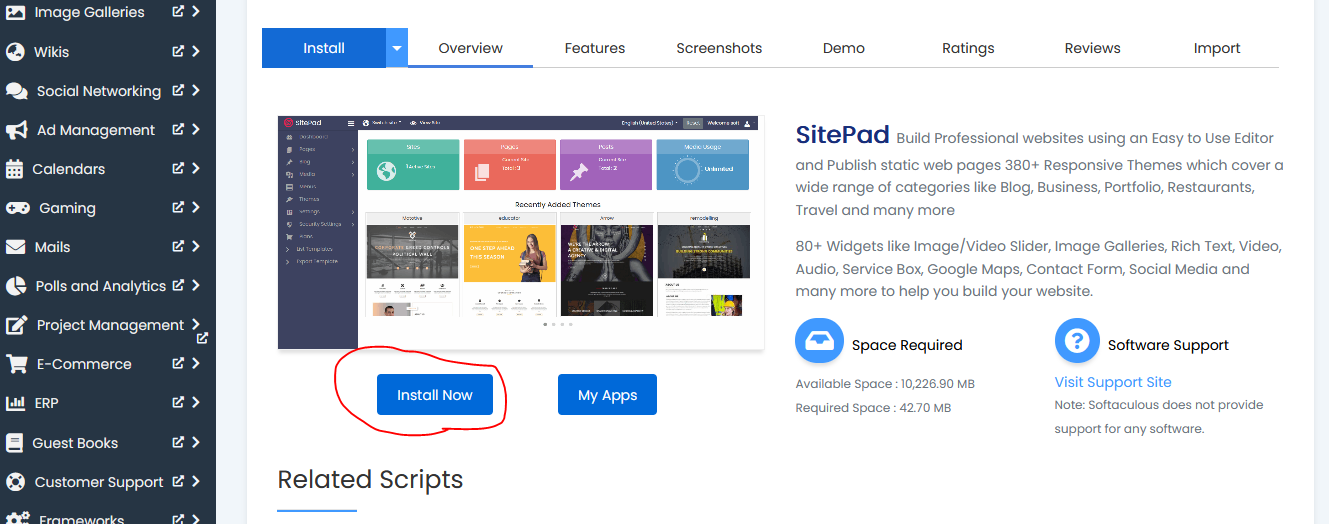Open Image Galleries in new window icon
This screenshot has width=1329, height=524.
[178, 12]
